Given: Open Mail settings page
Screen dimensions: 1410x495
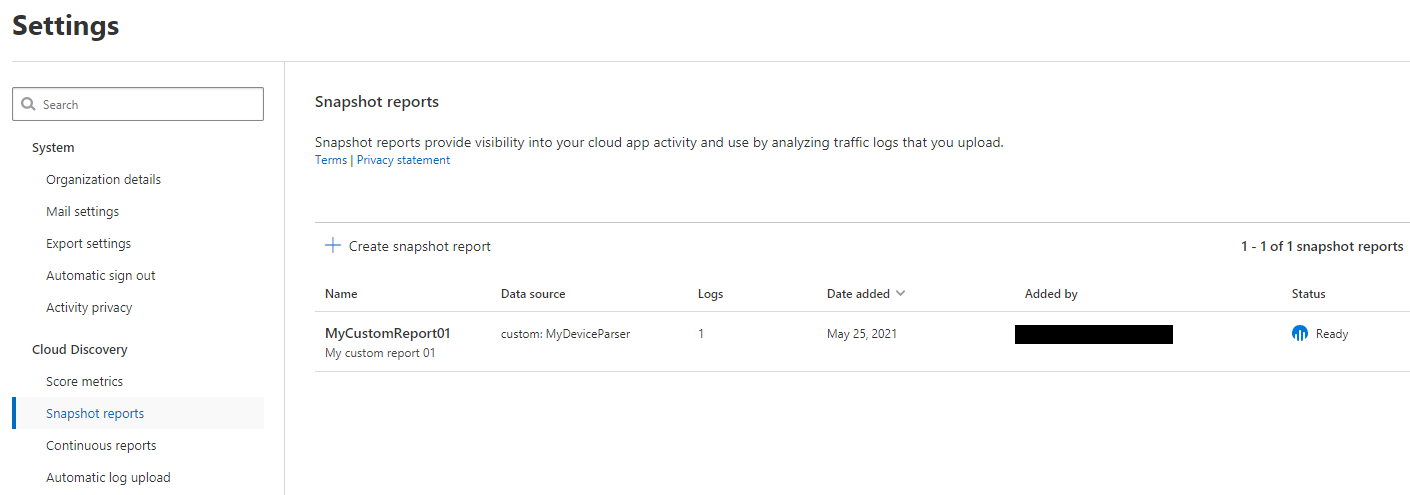Looking at the screenshot, I should (82, 212).
